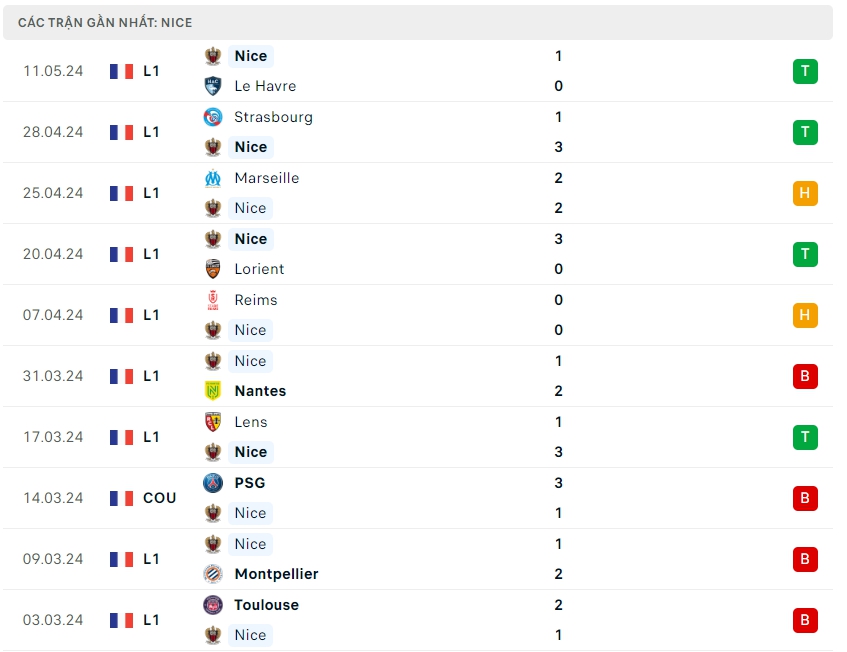The height and width of the screenshot is (652, 847).
Task: Click the Montpellier team crest
Action: 213,574
